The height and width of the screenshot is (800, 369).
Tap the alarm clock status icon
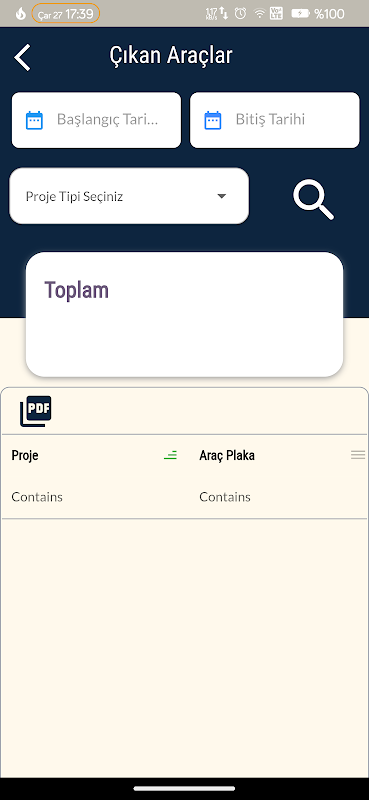240,14
